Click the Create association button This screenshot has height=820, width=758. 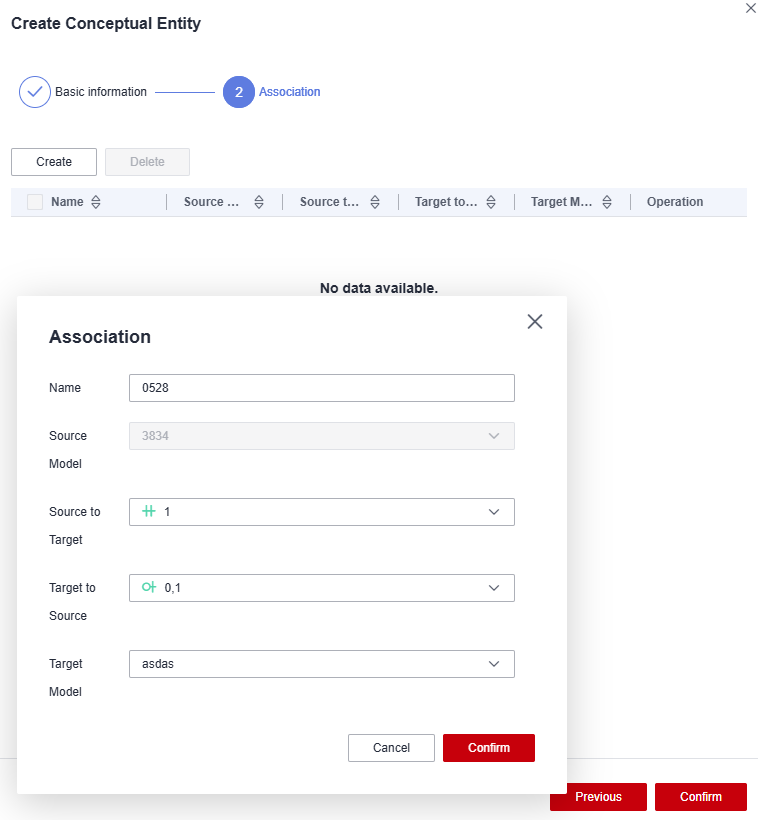click(x=54, y=162)
